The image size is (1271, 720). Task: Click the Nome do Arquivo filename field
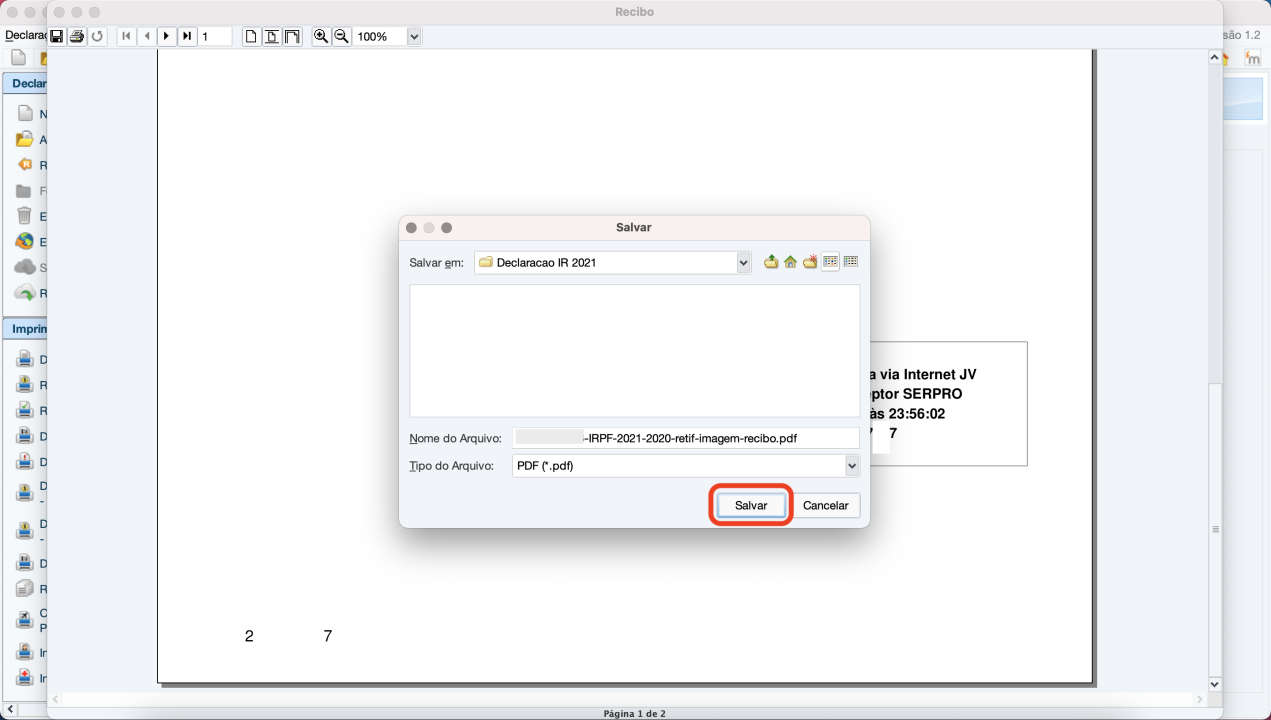(x=685, y=437)
